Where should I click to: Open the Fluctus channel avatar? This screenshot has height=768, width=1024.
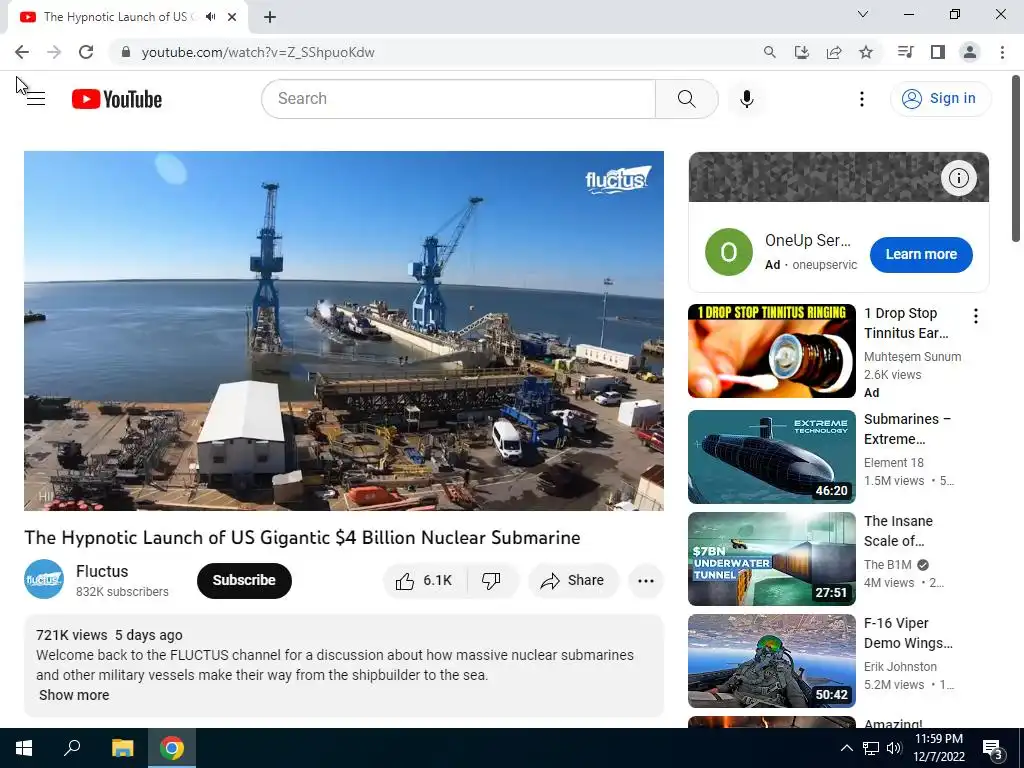pyautogui.click(x=44, y=579)
